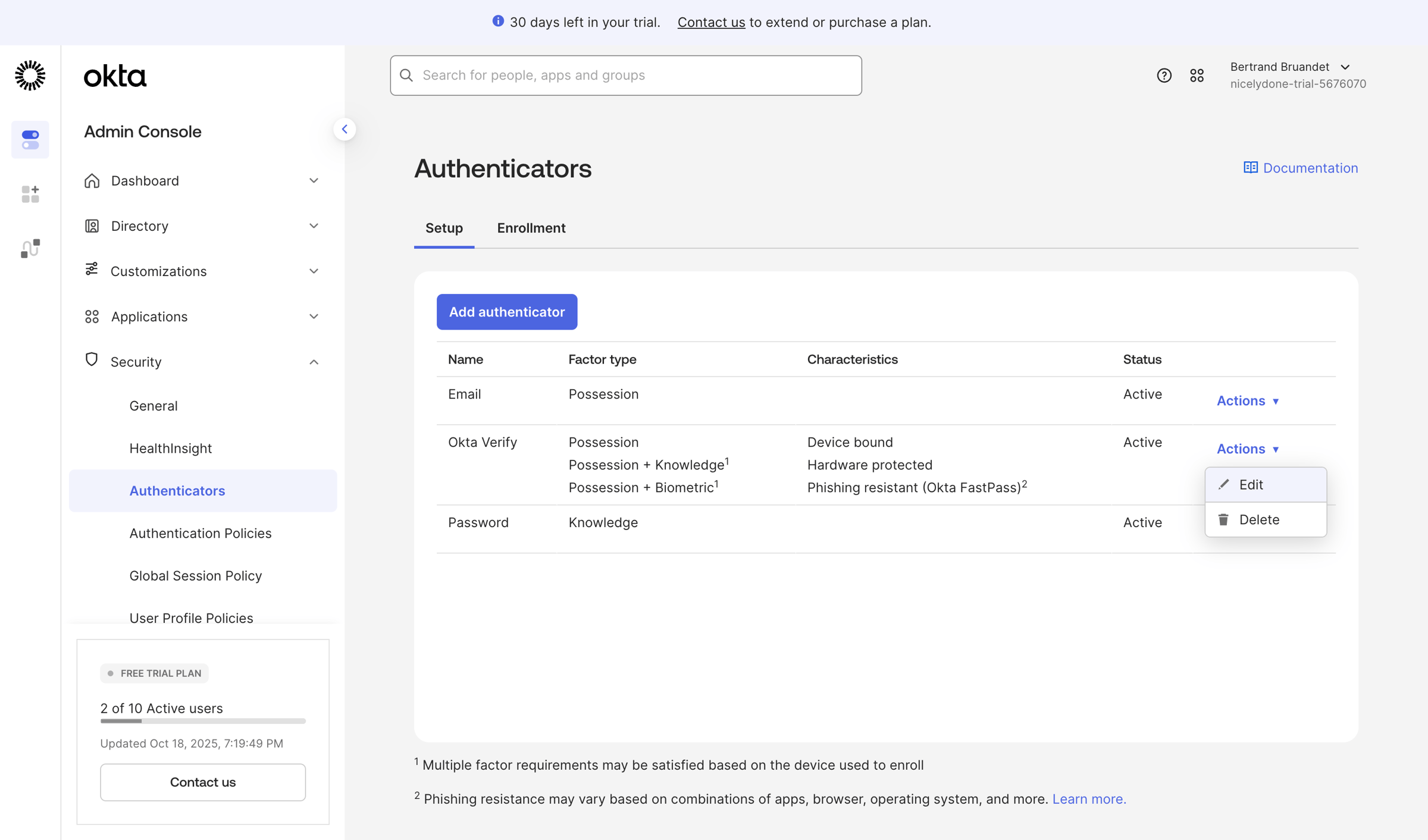Switch to the Enrollment tab
The width and height of the screenshot is (1428, 840).
pyautogui.click(x=531, y=228)
